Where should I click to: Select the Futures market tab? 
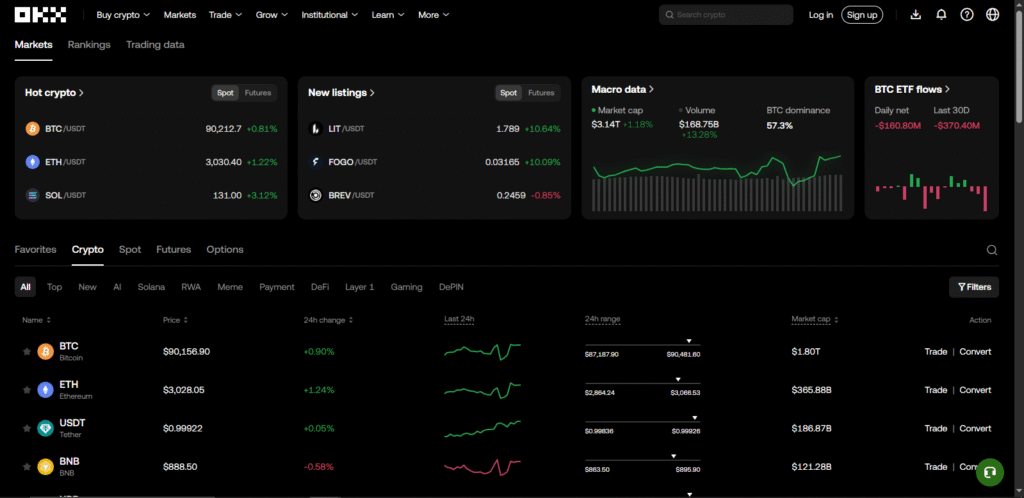click(173, 249)
